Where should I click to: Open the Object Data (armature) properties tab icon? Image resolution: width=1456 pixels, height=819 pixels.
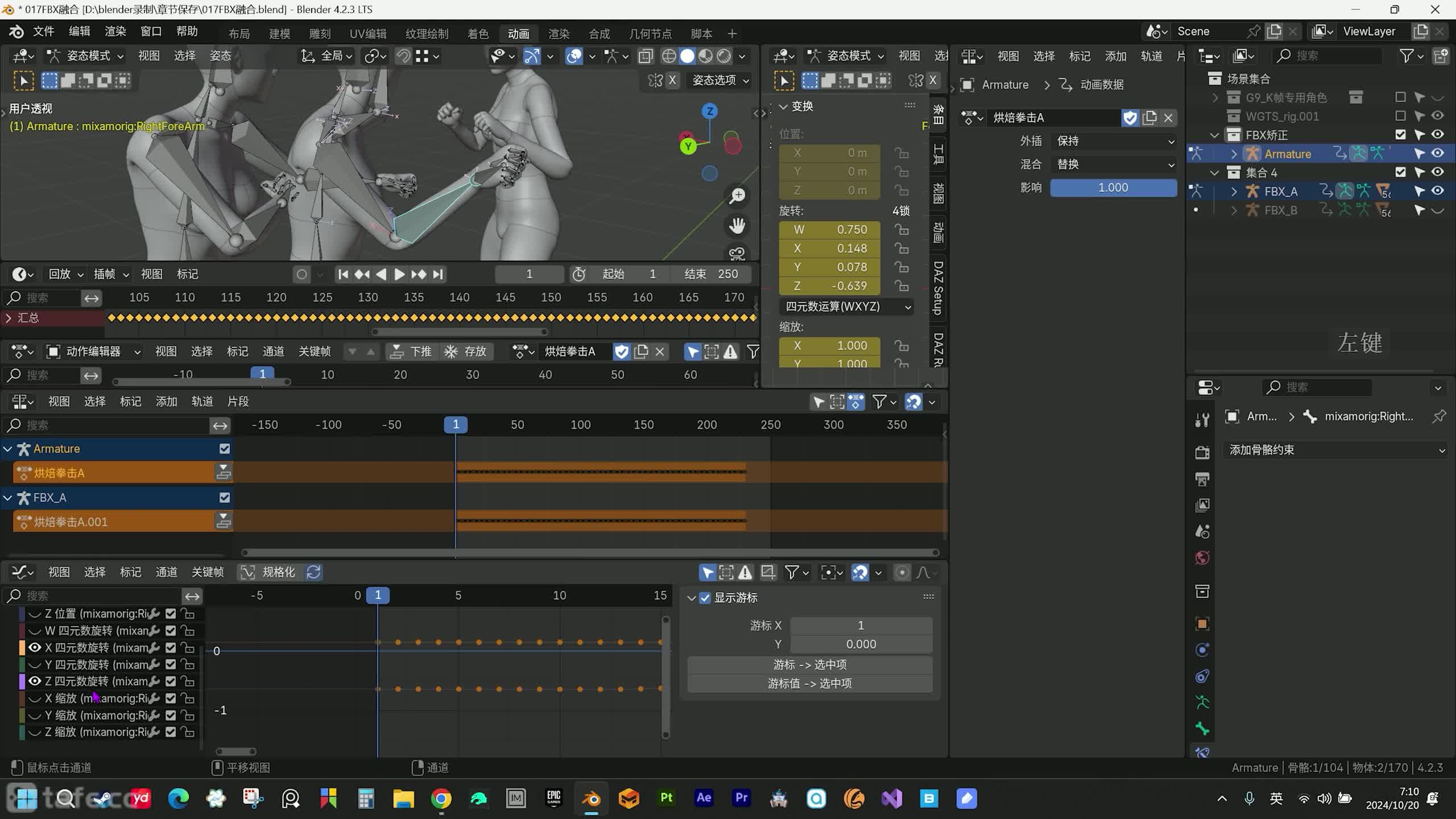click(1202, 702)
